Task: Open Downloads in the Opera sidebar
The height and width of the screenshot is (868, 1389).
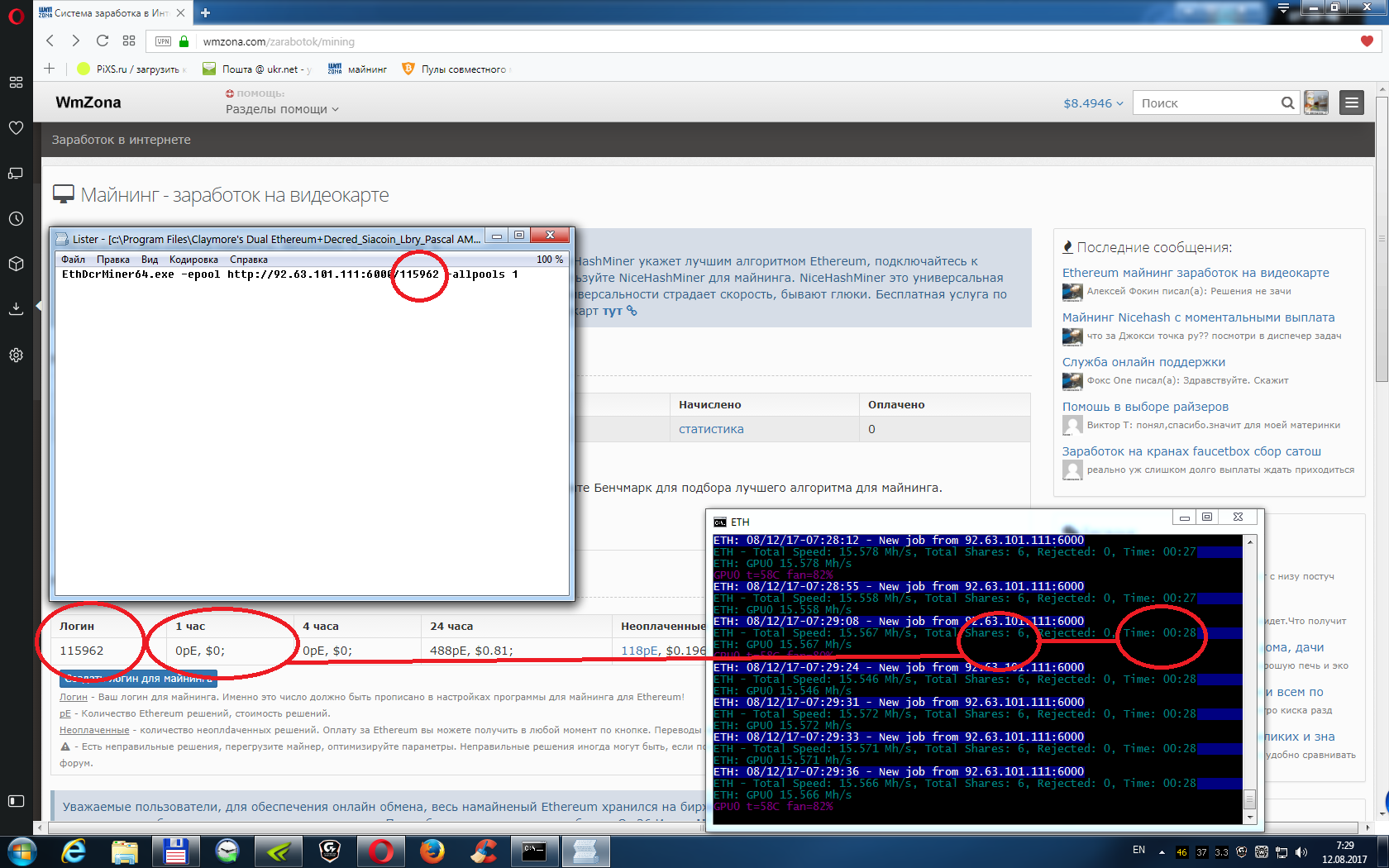Action: (x=16, y=309)
